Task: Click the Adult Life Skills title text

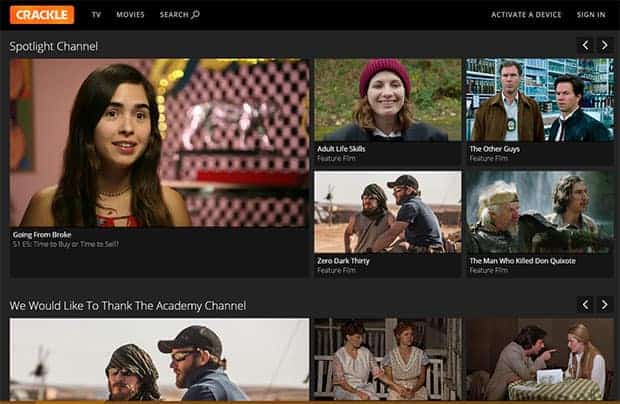Action: point(341,149)
